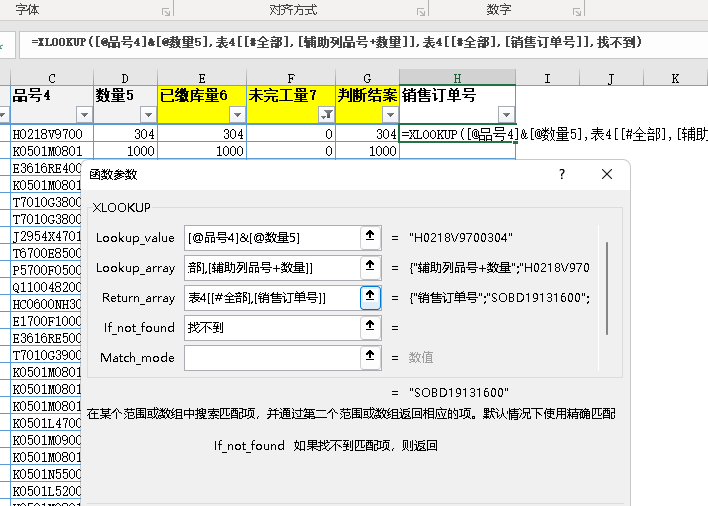
Task: Click the 0 in H0218V9700 row
Action: [291, 134]
